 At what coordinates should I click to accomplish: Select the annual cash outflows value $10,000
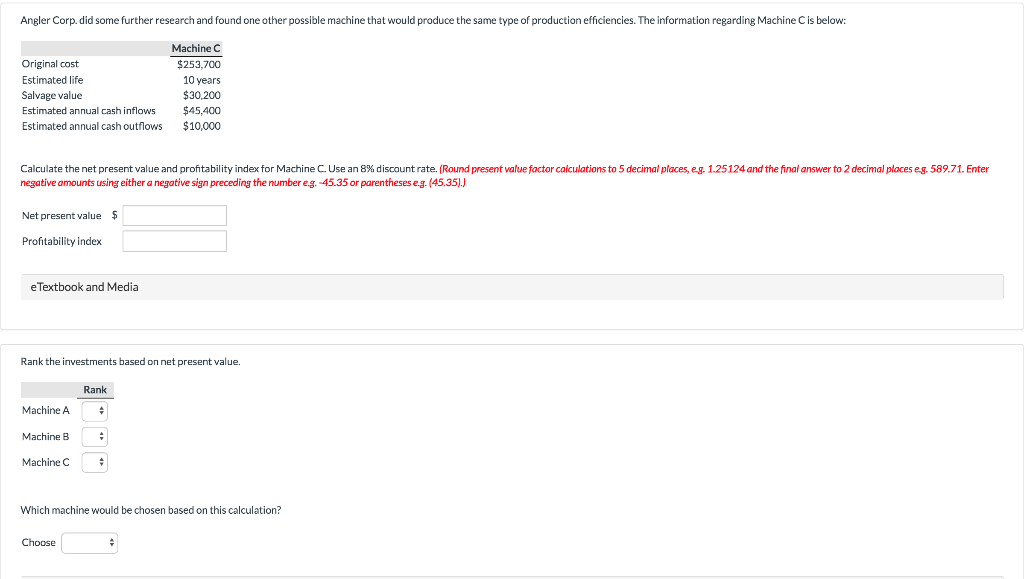(201, 126)
